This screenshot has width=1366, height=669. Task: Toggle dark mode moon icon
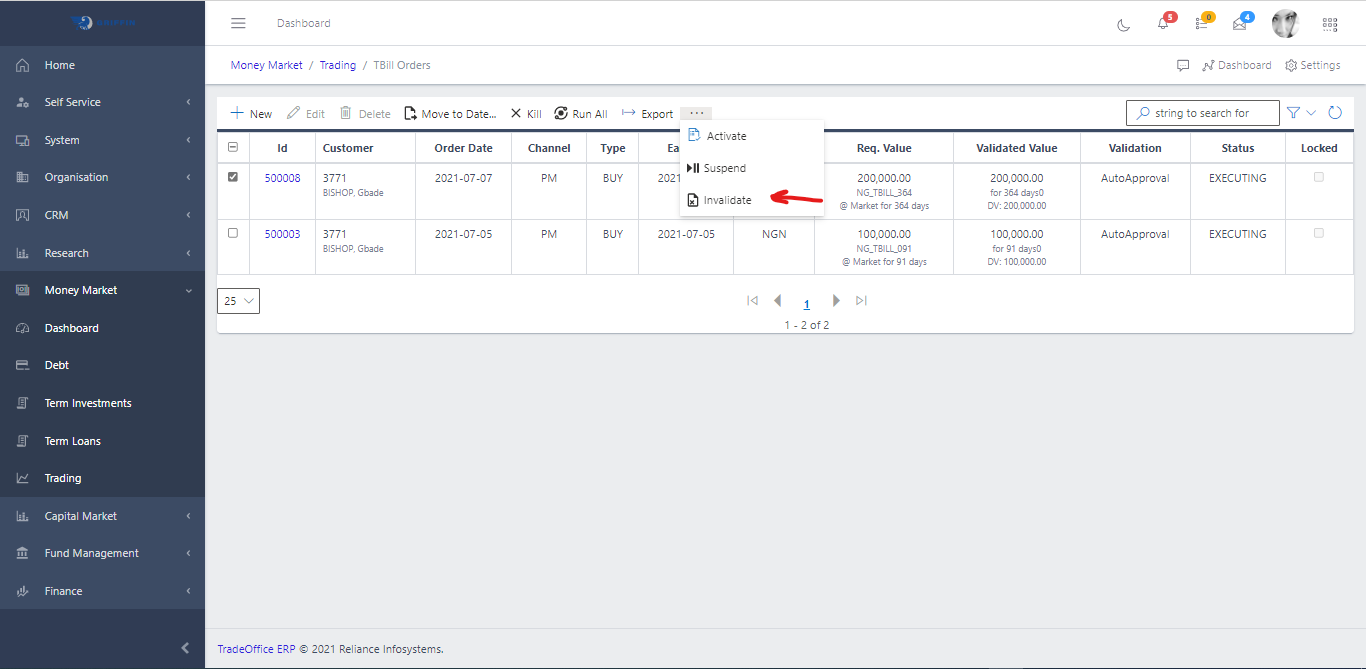(1123, 24)
